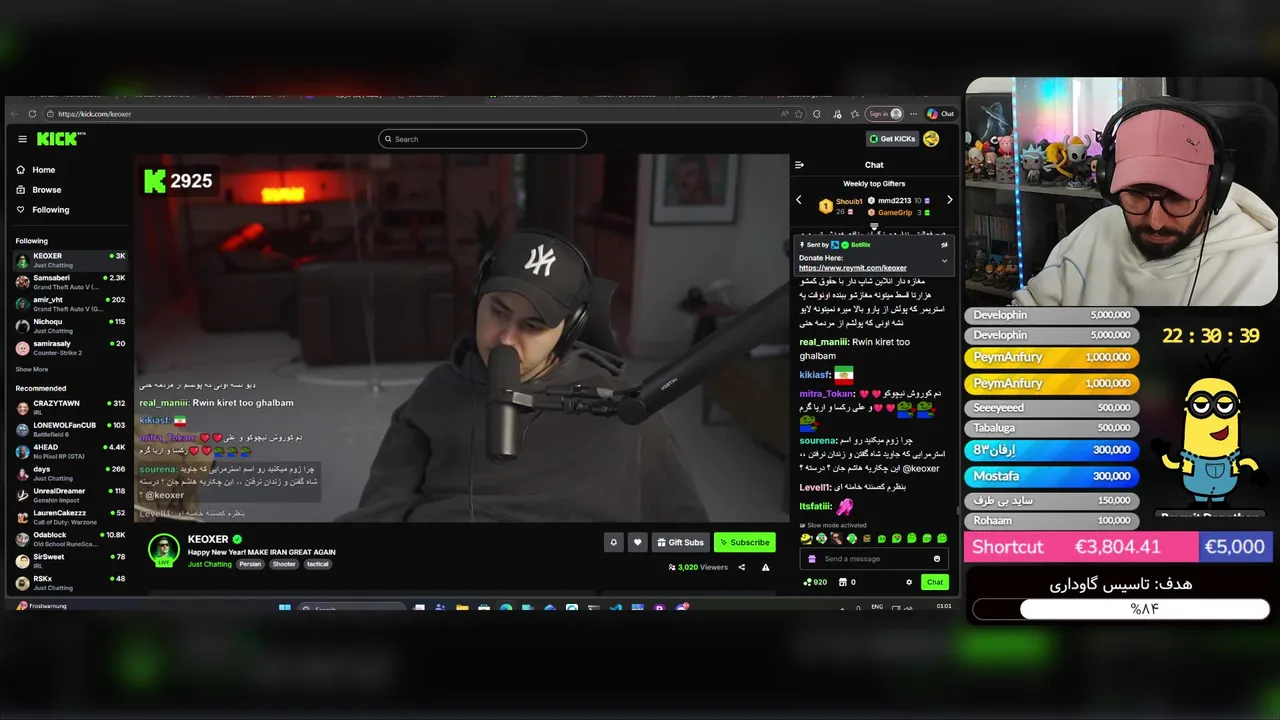This screenshot has height=720, width=1280.
Task: Go to the next Weekly top Gifters page
Action: tap(949, 200)
